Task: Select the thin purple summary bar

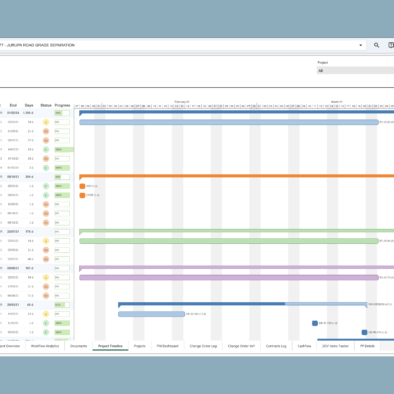Action: tap(237, 267)
